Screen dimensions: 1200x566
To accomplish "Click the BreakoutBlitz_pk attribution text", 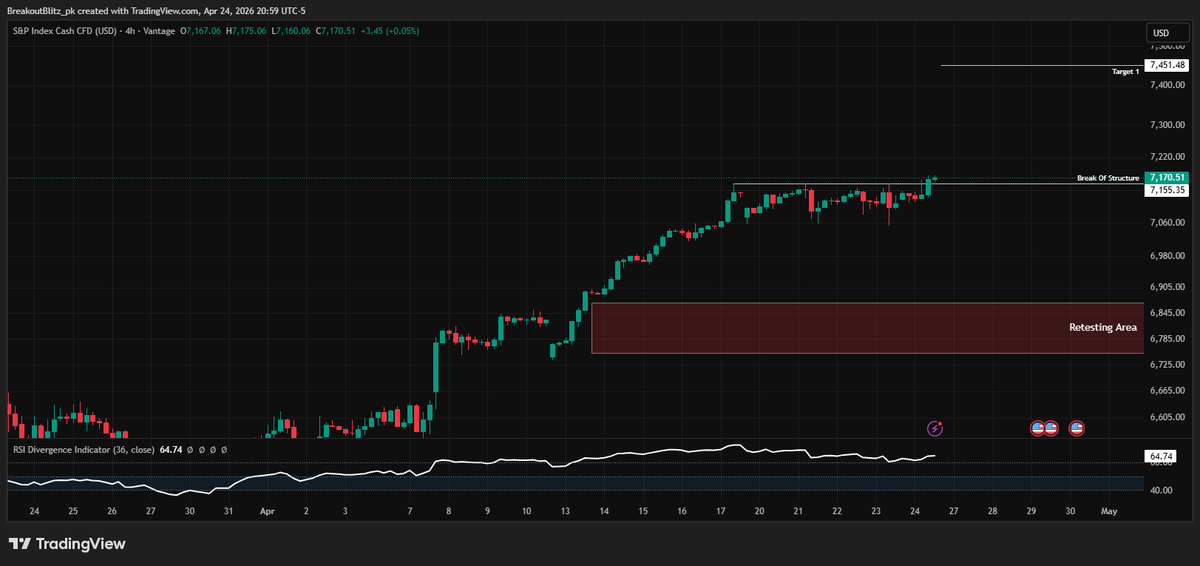I will pos(41,9).
